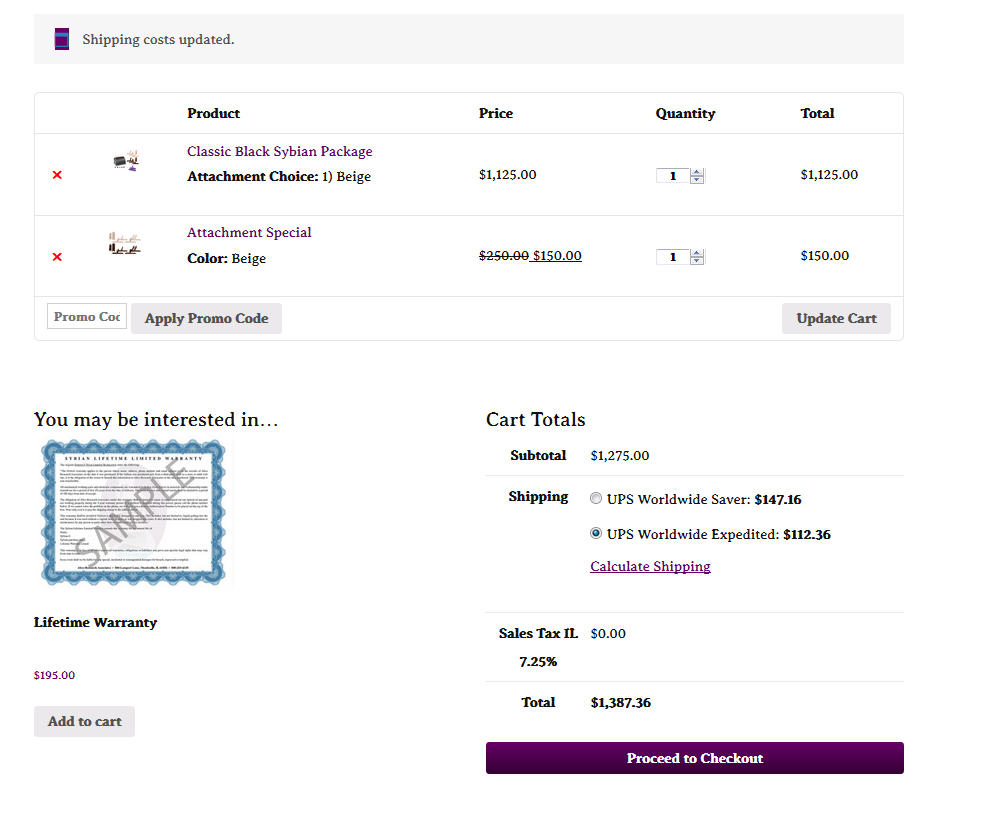Click the Apply Promo Code button
The image size is (999, 824).
(x=206, y=318)
